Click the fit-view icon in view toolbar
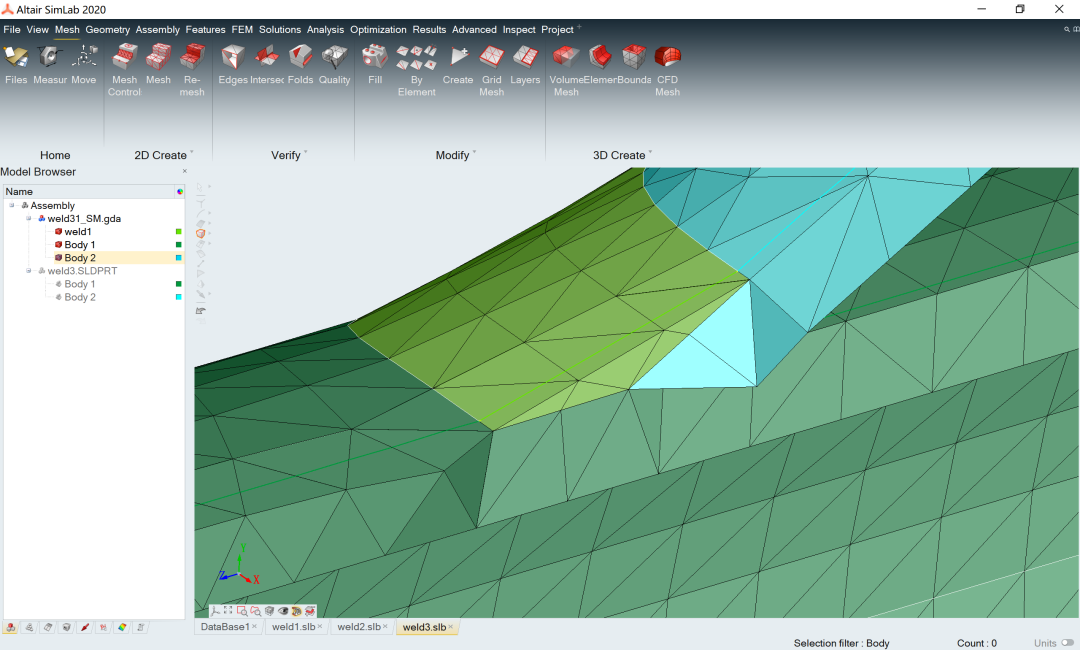1080x650 pixels. pyautogui.click(x=228, y=610)
